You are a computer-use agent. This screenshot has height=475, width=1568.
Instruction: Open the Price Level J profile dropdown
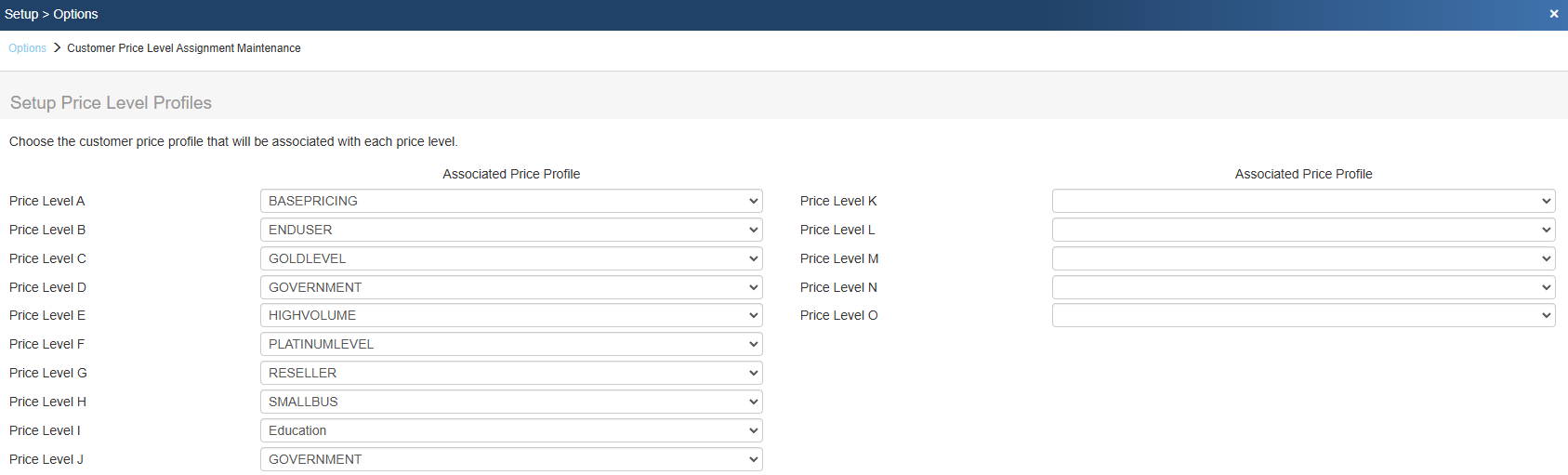coord(511,459)
